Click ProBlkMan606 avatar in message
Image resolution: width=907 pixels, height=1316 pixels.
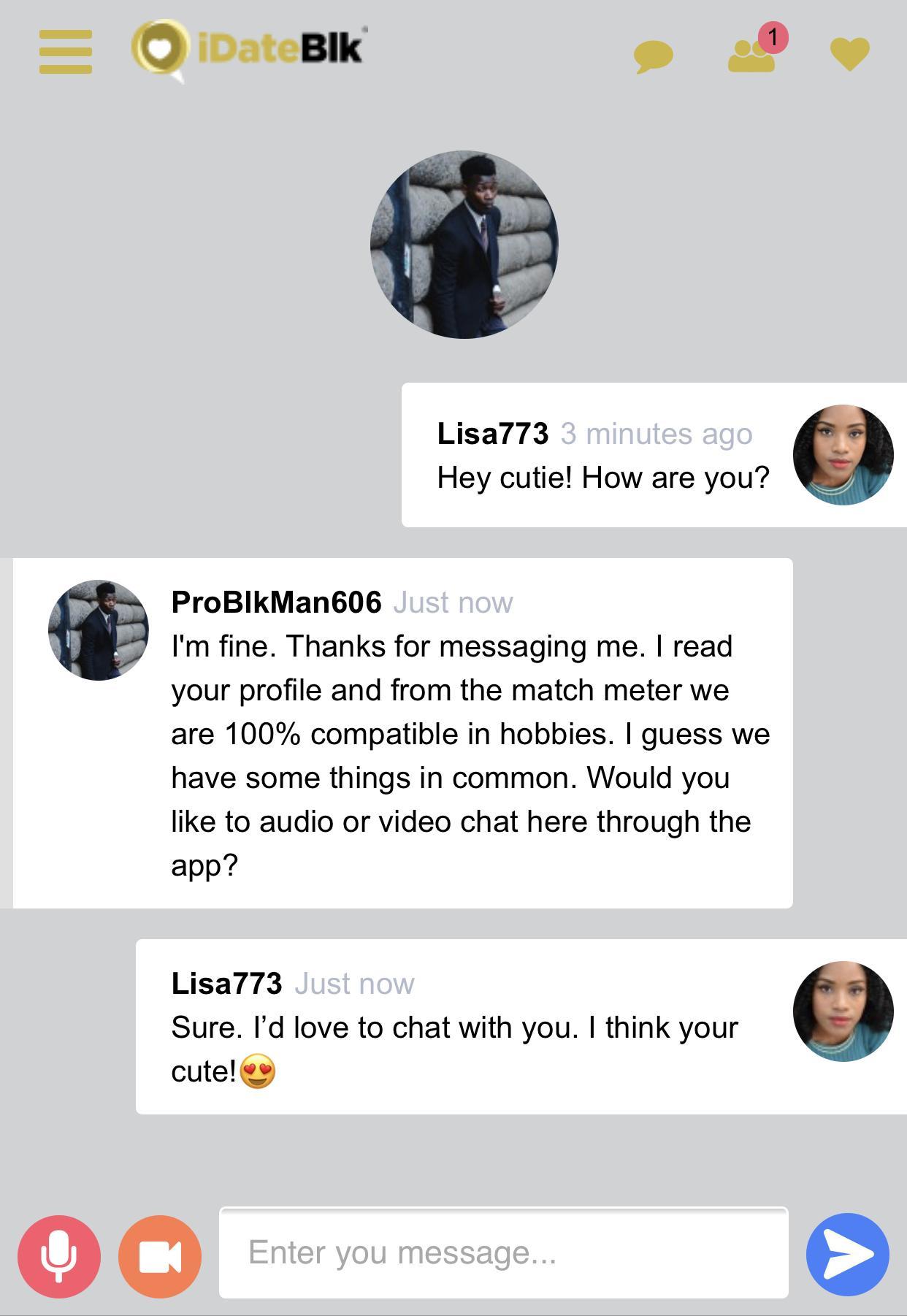[99, 630]
